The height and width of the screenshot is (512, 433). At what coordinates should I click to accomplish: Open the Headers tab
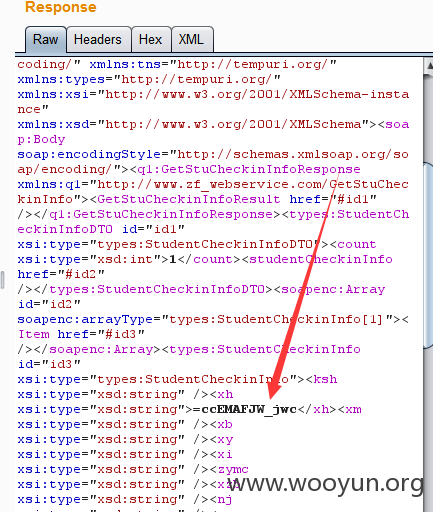pos(98,40)
